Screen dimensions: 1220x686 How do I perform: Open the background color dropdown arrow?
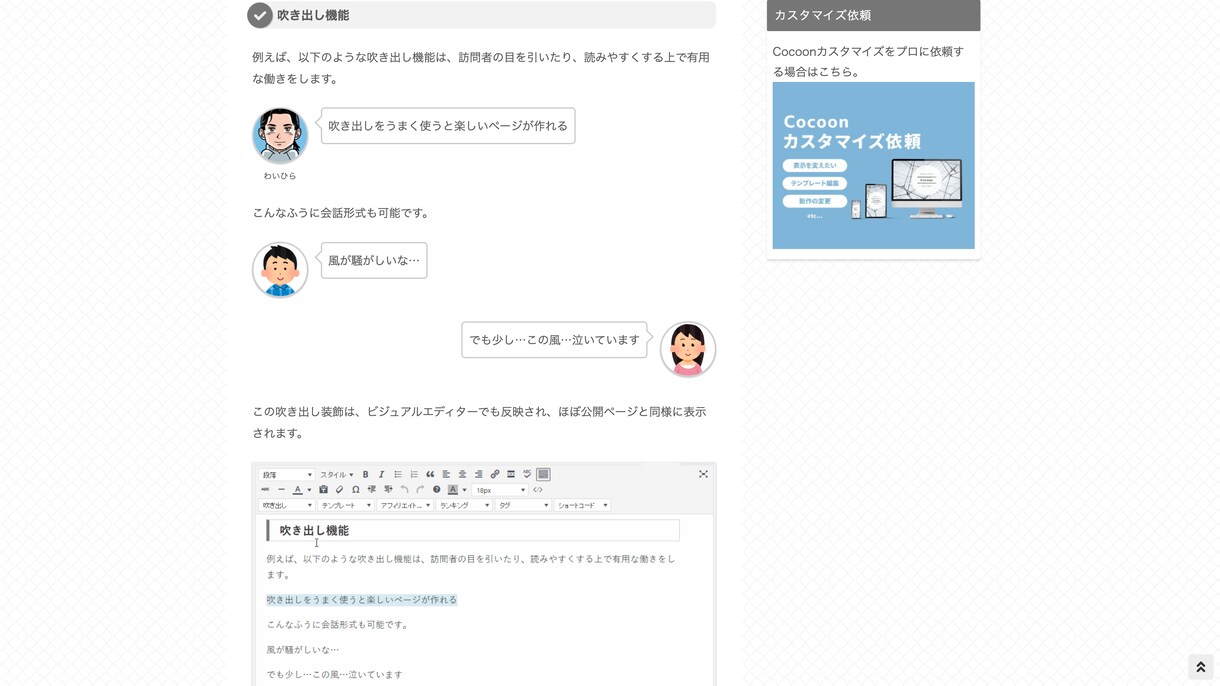[464, 490]
